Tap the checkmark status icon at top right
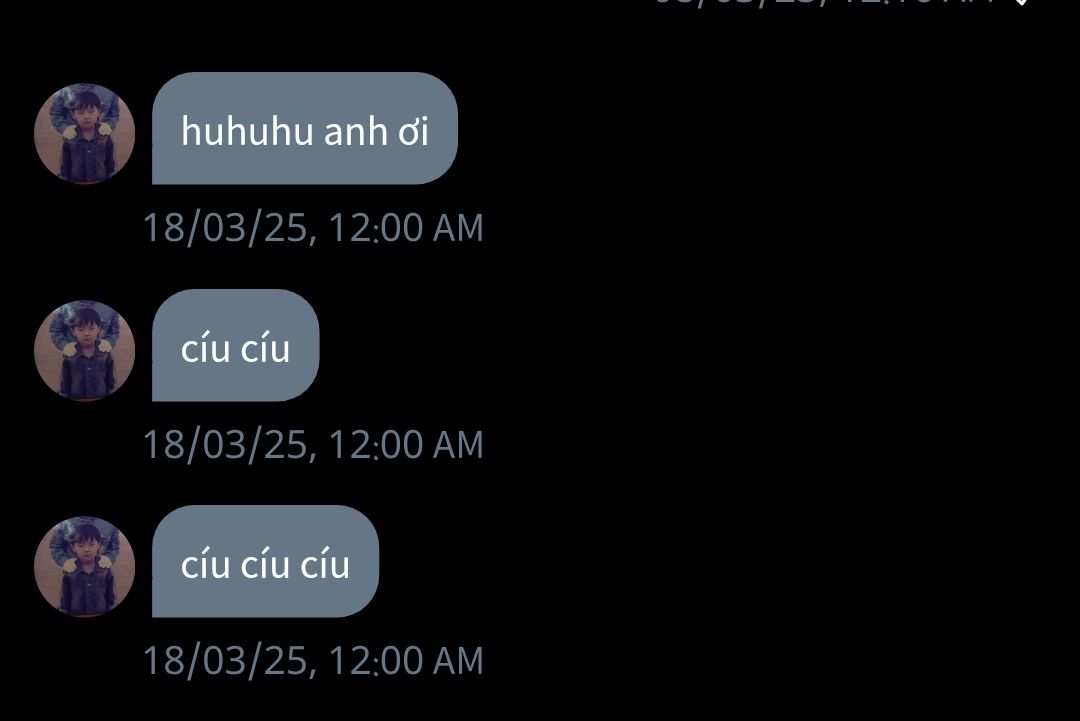The image size is (1080, 721). [x=1022, y=2]
